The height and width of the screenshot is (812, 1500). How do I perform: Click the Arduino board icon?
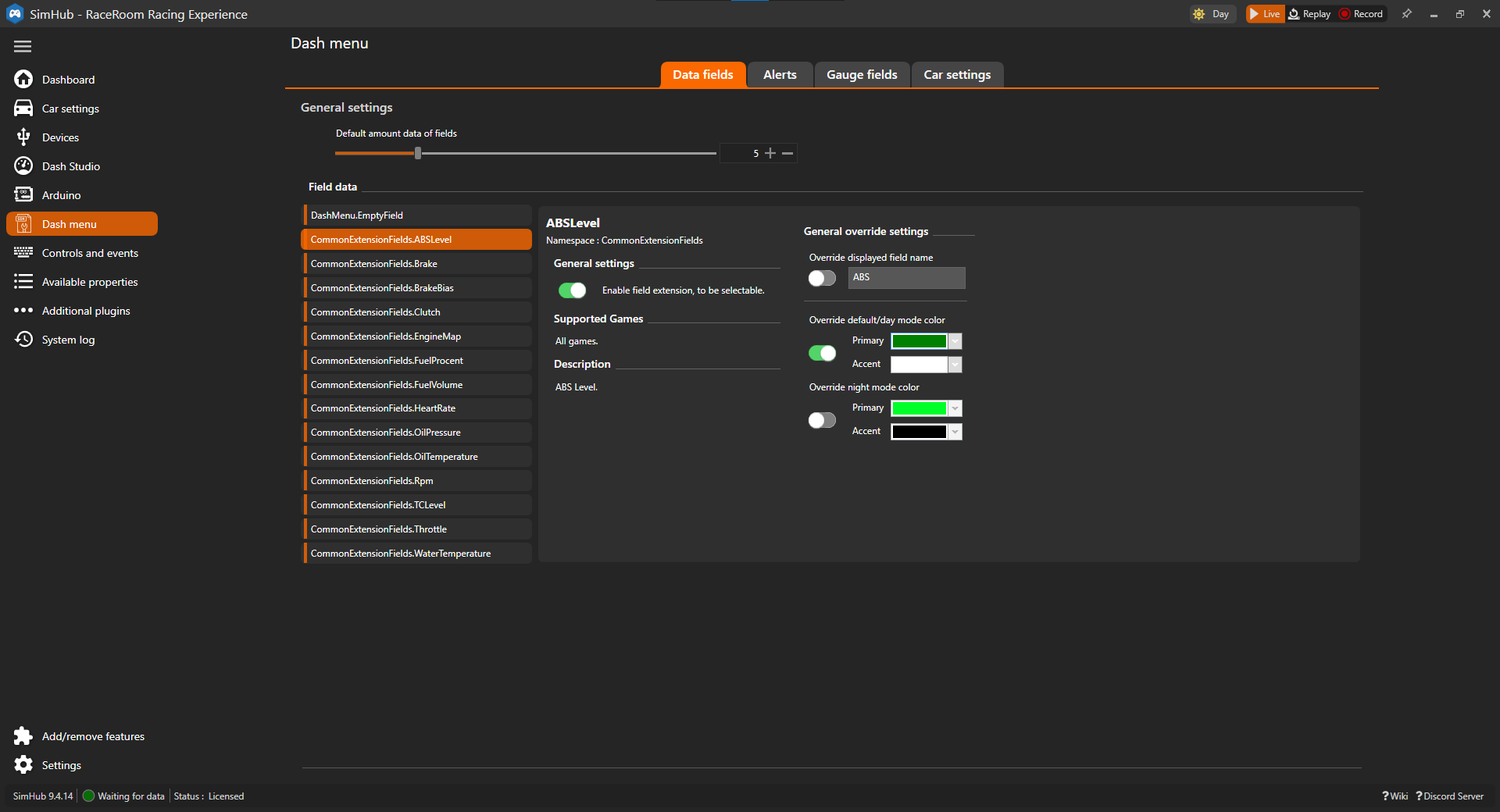(x=23, y=195)
